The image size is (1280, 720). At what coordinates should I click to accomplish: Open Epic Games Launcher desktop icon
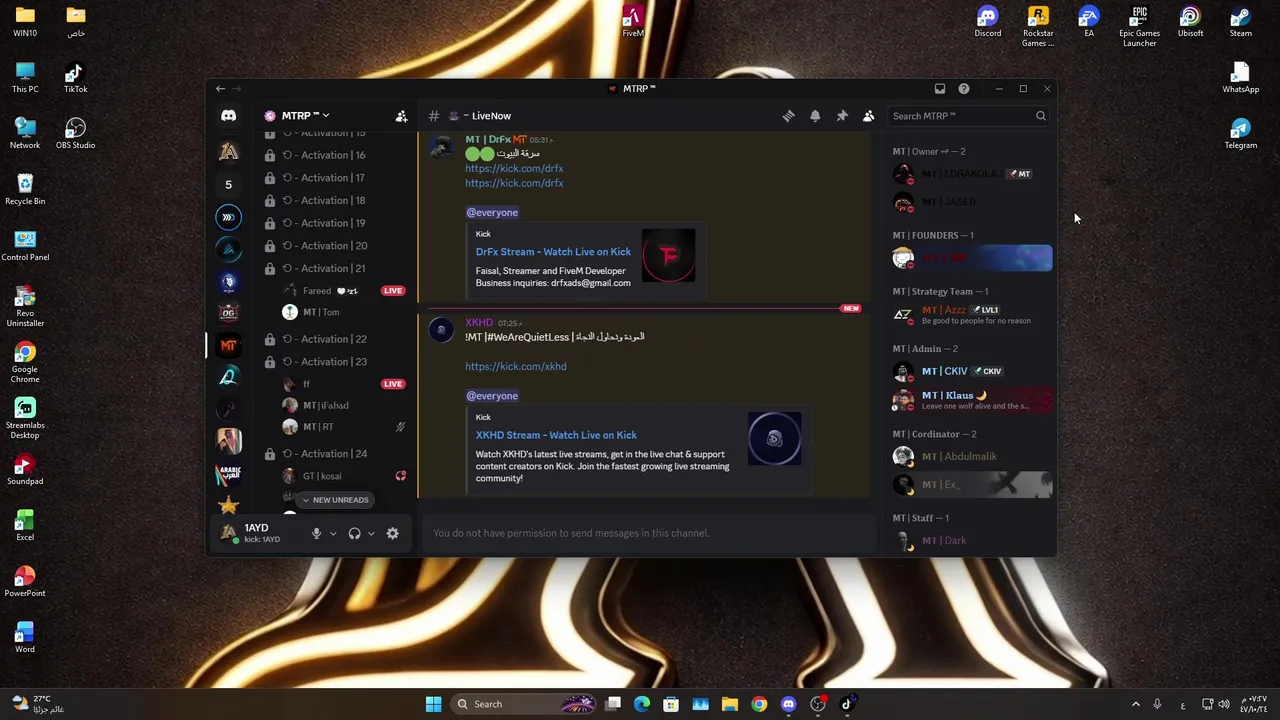pos(1139,27)
